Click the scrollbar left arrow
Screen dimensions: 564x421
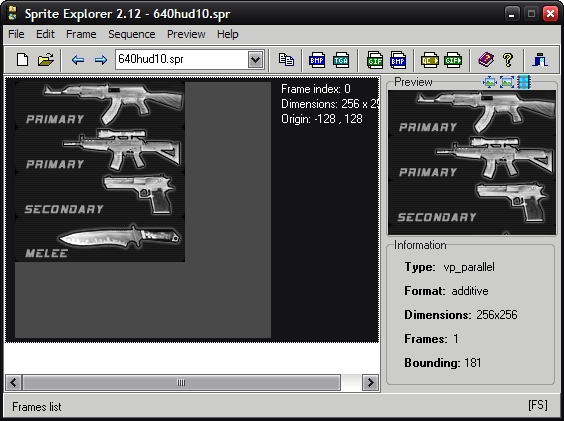click(x=14, y=382)
